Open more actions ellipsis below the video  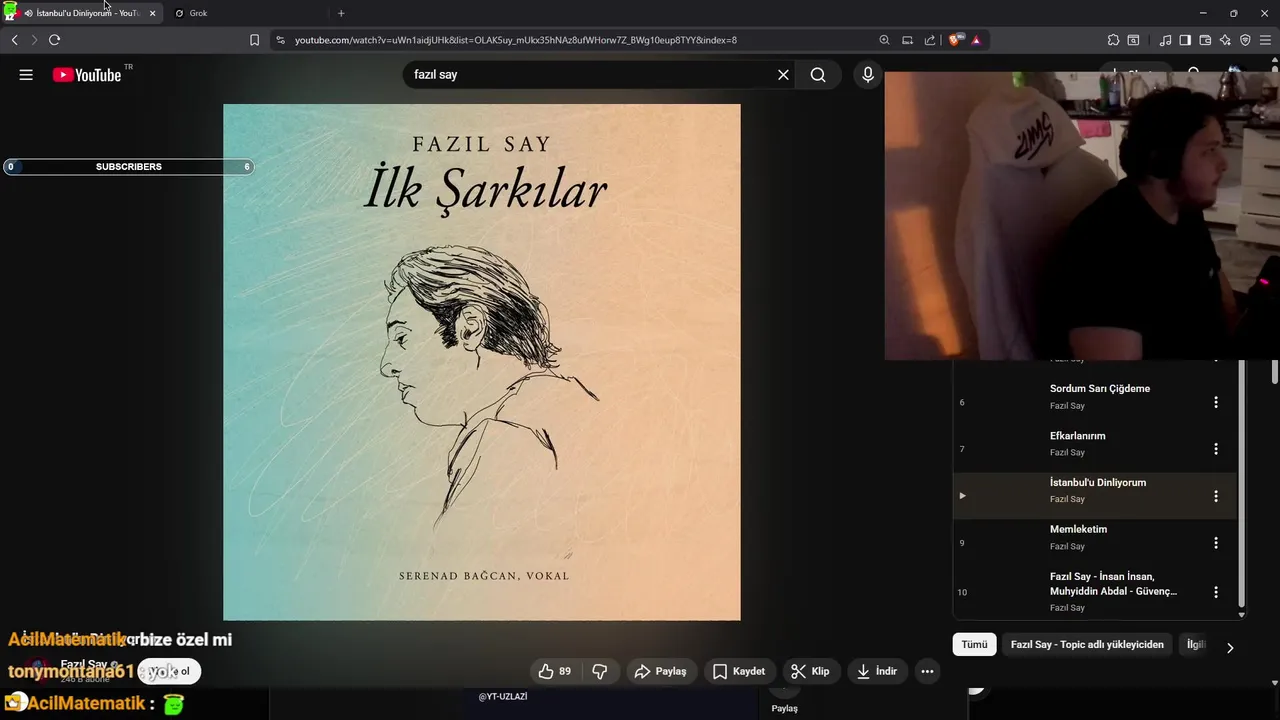pyautogui.click(x=927, y=671)
